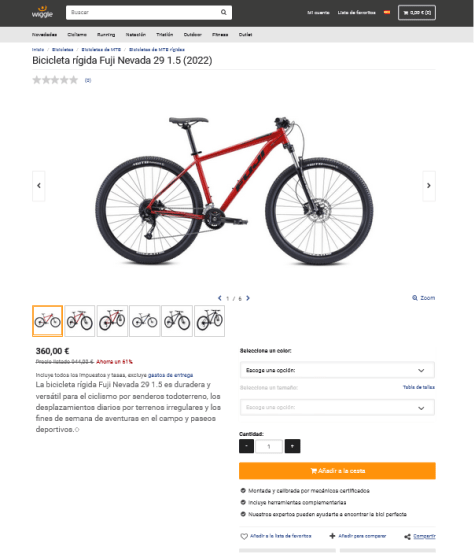Screen dimensions: 475x554
Task: Decrease quantity with minus button
Action: pyautogui.click(x=246, y=446)
